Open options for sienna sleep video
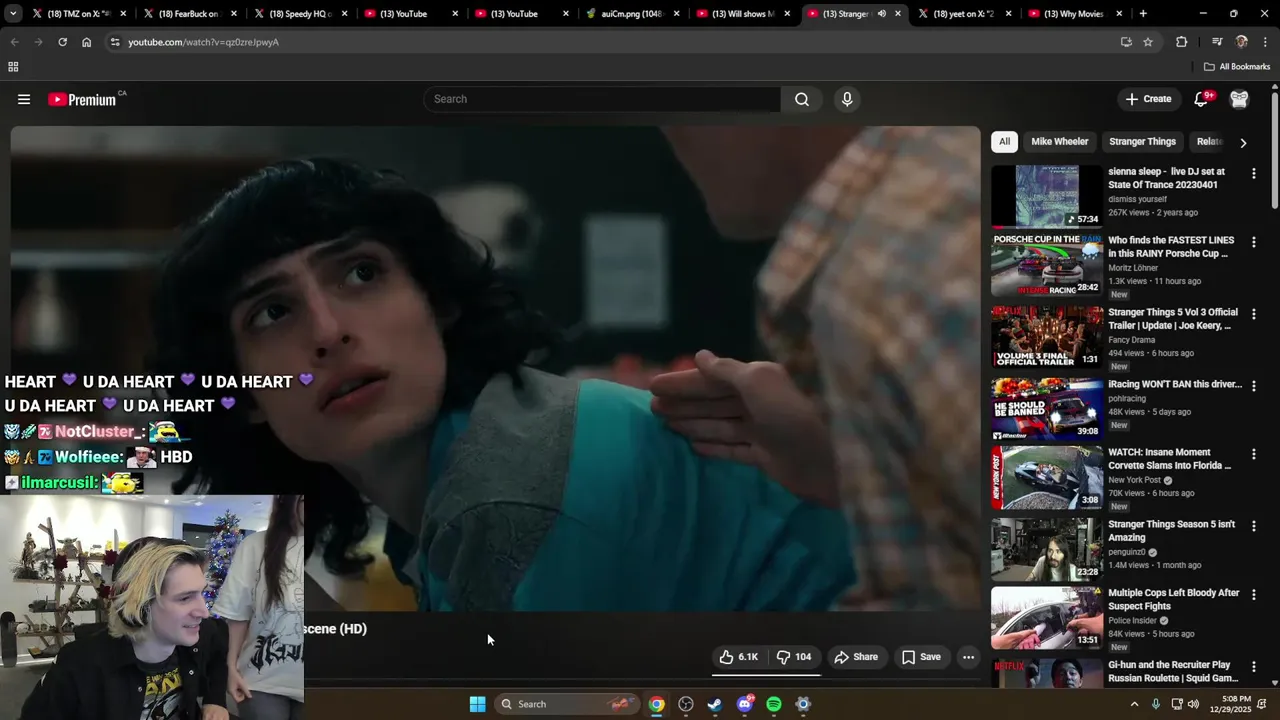Screen dimensions: 1280x720 [x=1253, y=173]
